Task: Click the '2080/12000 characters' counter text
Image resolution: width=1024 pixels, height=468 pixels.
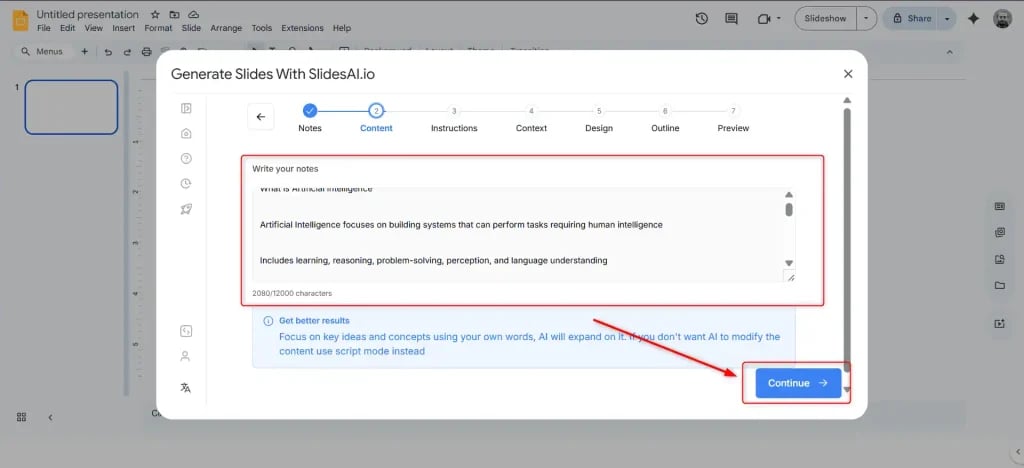Action: click(292, 294)
